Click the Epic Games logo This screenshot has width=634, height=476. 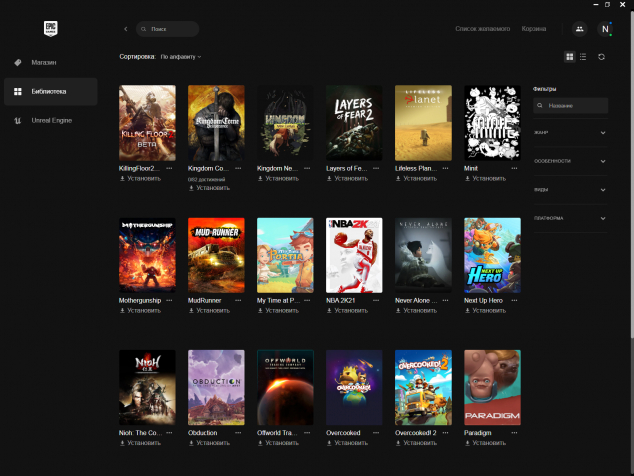point(51,29)
